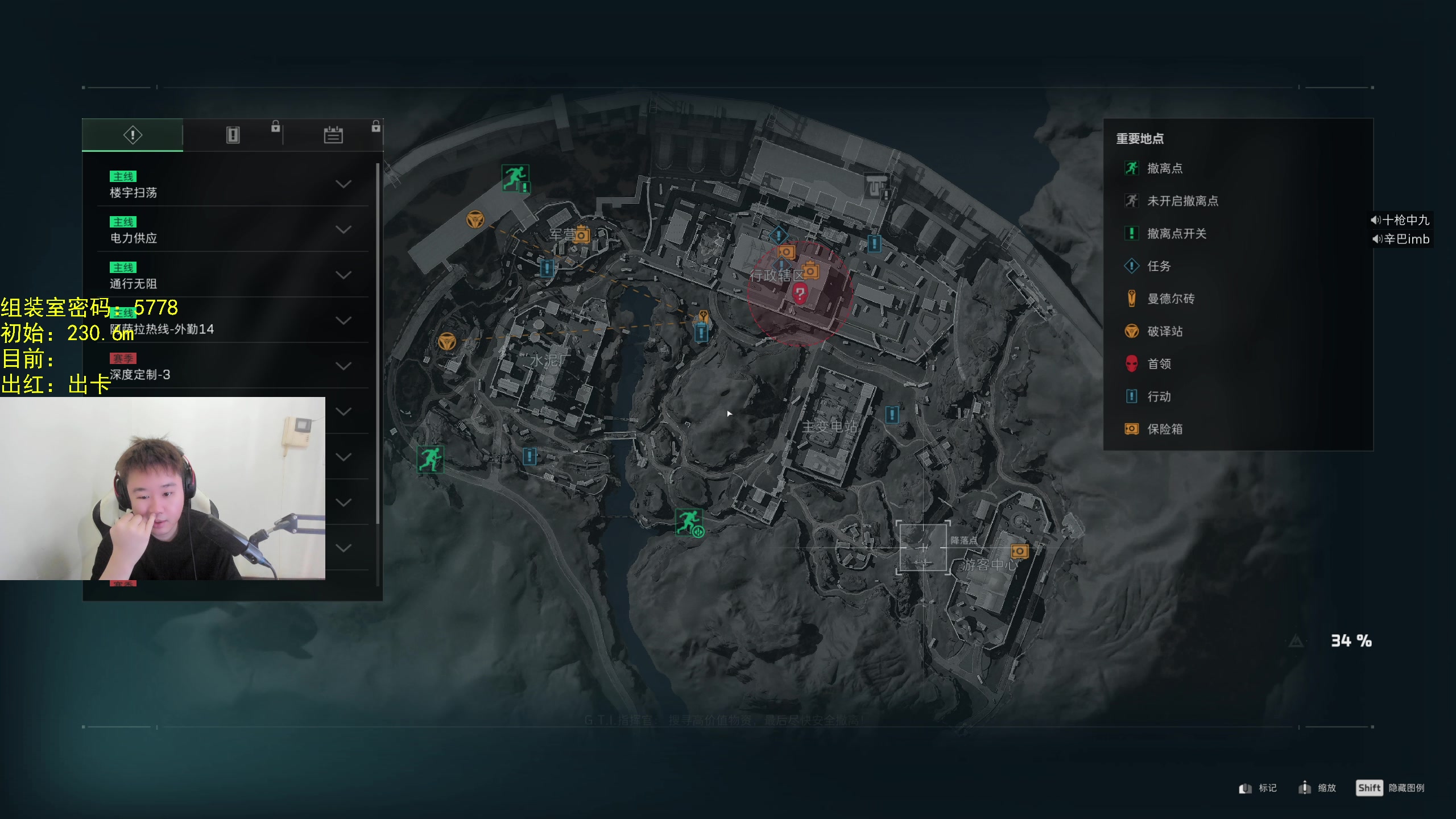Click the orange decoding station icon near 水泥厂
1456x819 pixels.
(446, 342)
